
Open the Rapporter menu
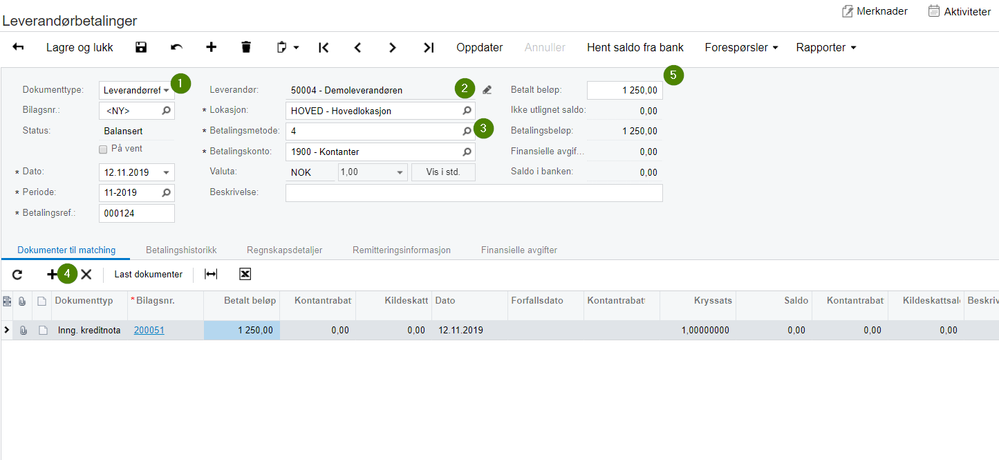[x=826, y=47]
